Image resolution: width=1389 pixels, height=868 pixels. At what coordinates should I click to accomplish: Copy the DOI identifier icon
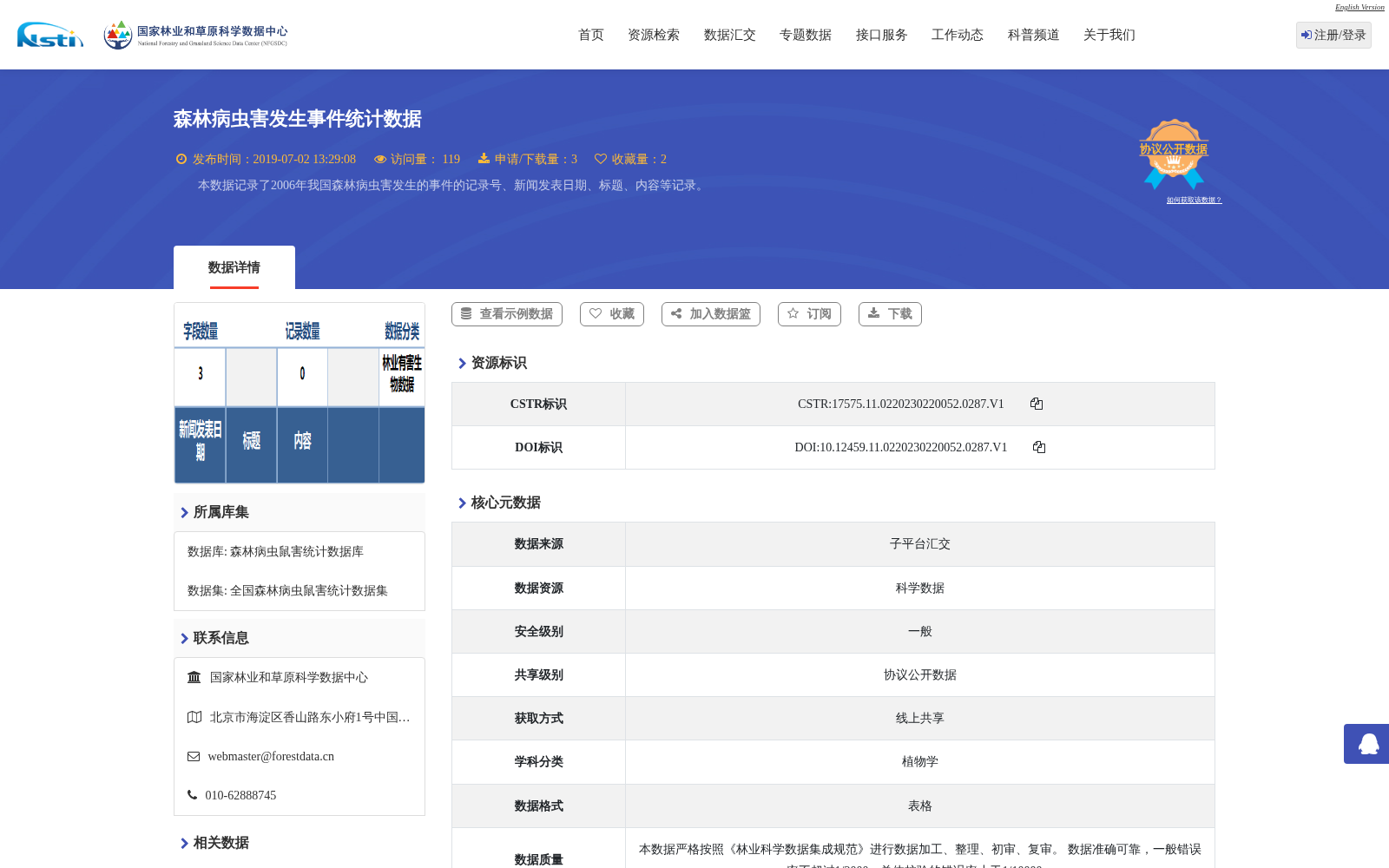pyautogui.click(x=1039, y=447)
